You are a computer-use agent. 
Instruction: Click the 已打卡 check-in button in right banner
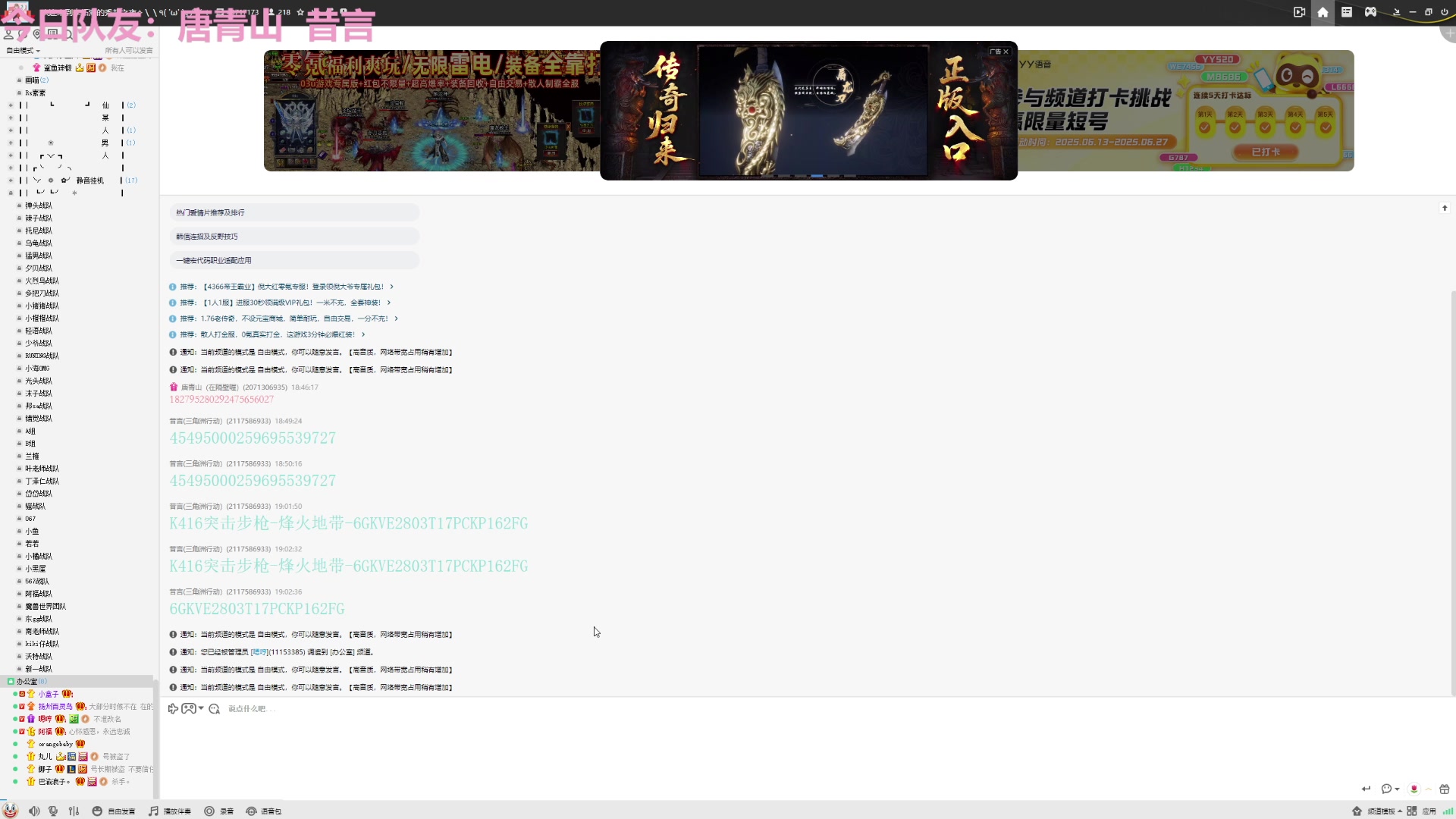(x=1265, y=152)
